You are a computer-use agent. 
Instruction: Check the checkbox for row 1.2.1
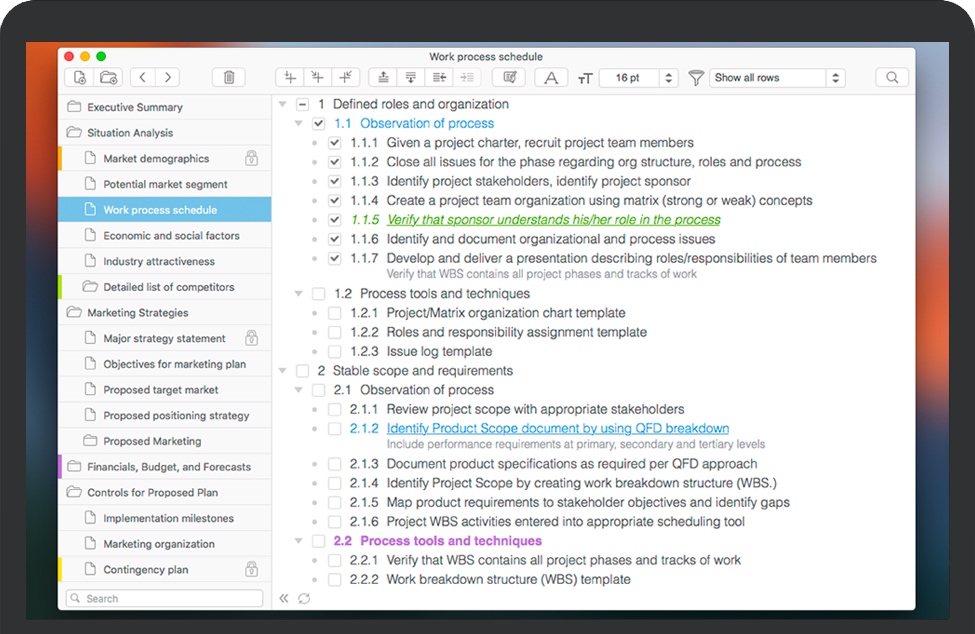(334, 312)
